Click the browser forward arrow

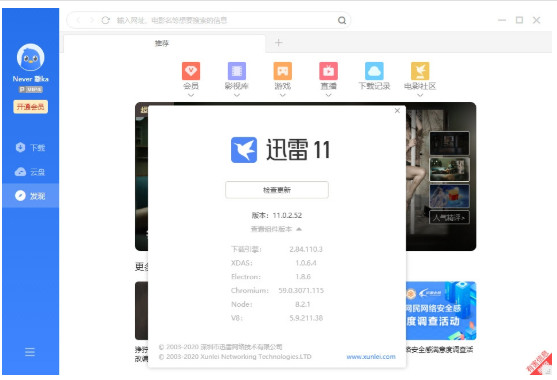coord(92,20)
